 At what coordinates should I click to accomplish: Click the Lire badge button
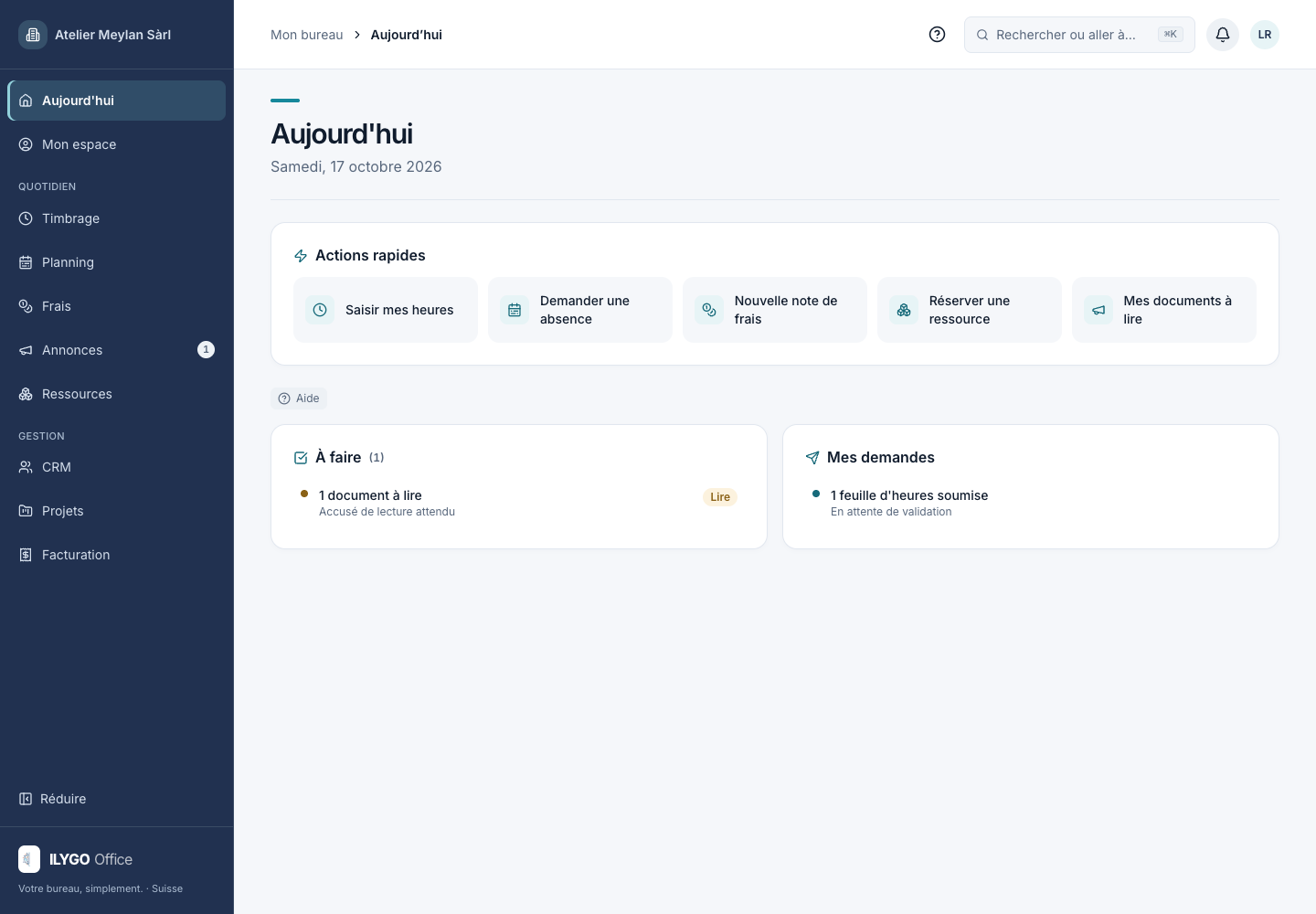click(x=720, y=497)
